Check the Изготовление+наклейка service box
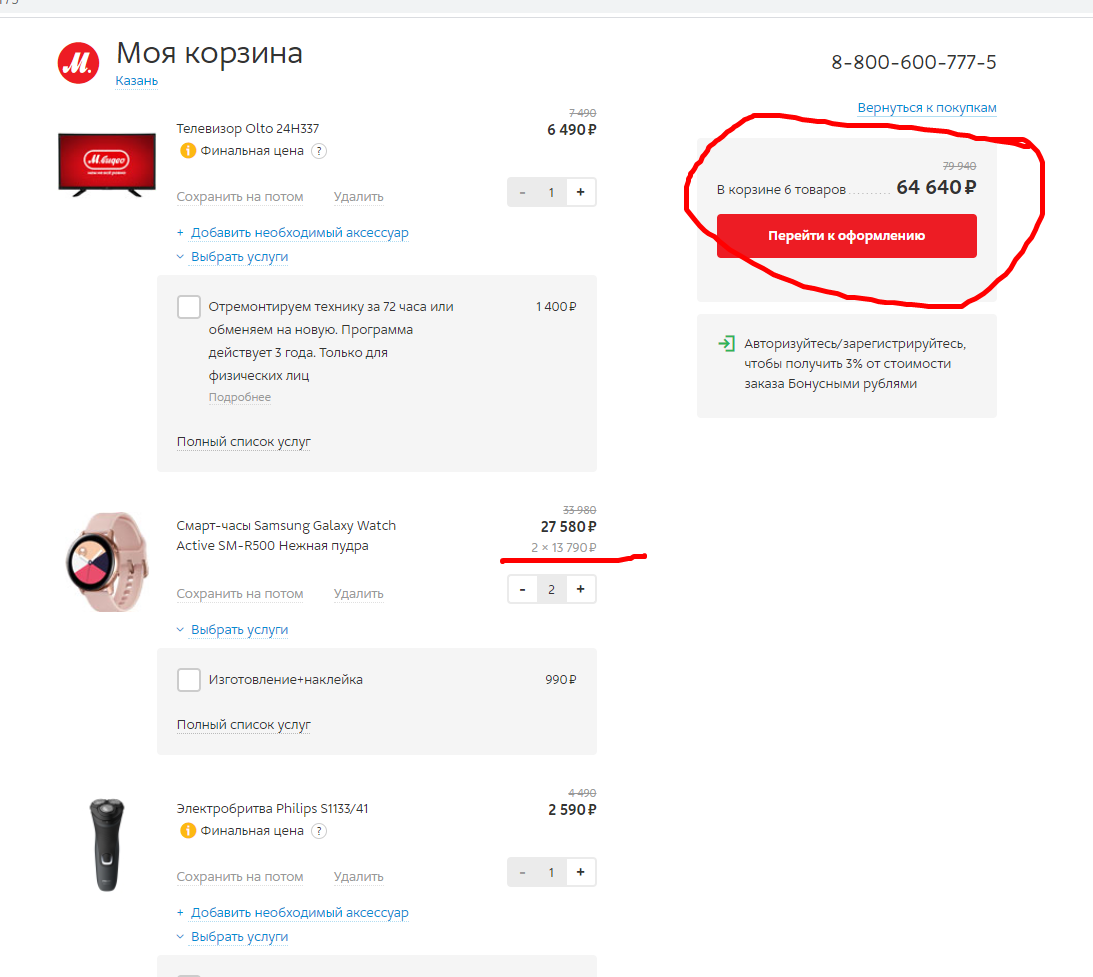This screenshot has height=977, width=1093. (189, 679)
